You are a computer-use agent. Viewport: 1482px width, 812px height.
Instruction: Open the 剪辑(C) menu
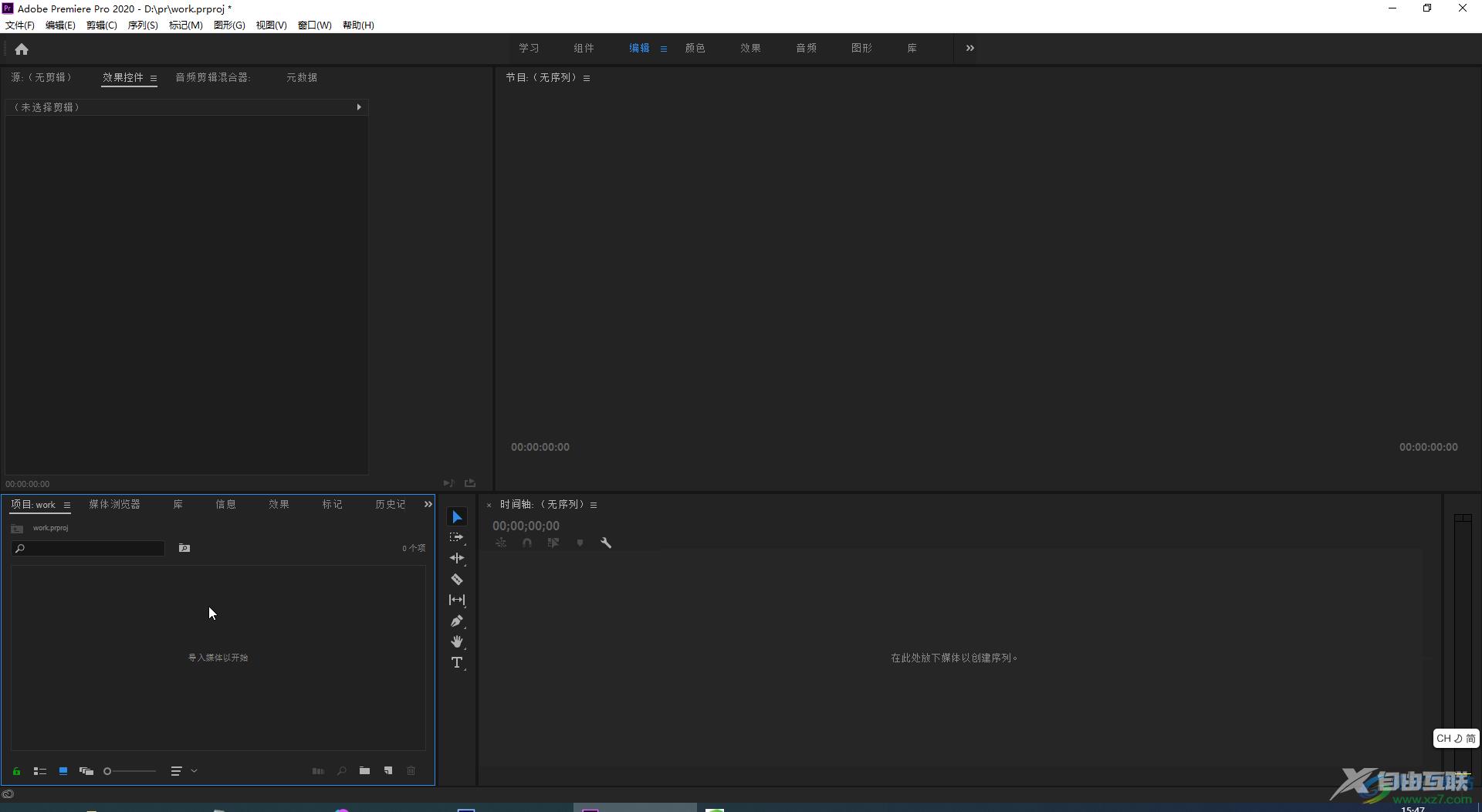click(101, 25)
